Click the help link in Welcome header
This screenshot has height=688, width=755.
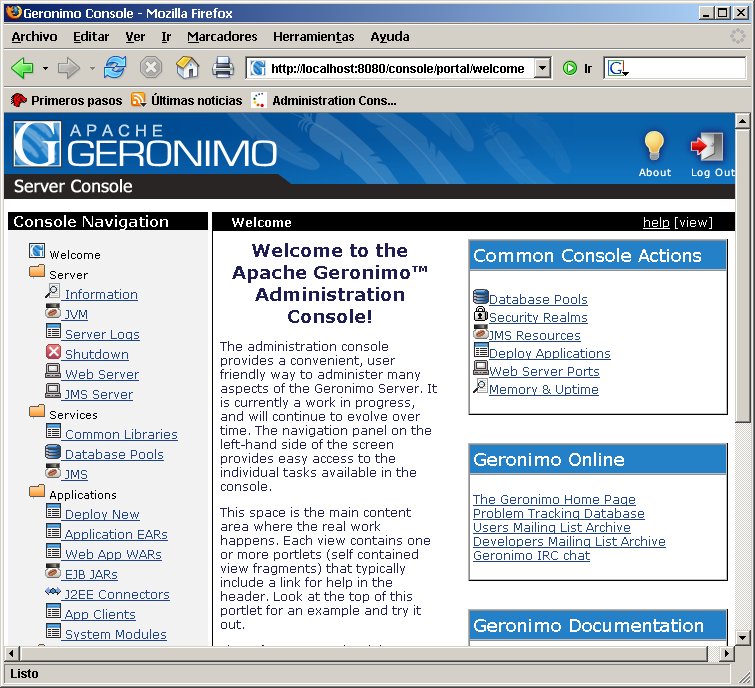click(656, 222)
